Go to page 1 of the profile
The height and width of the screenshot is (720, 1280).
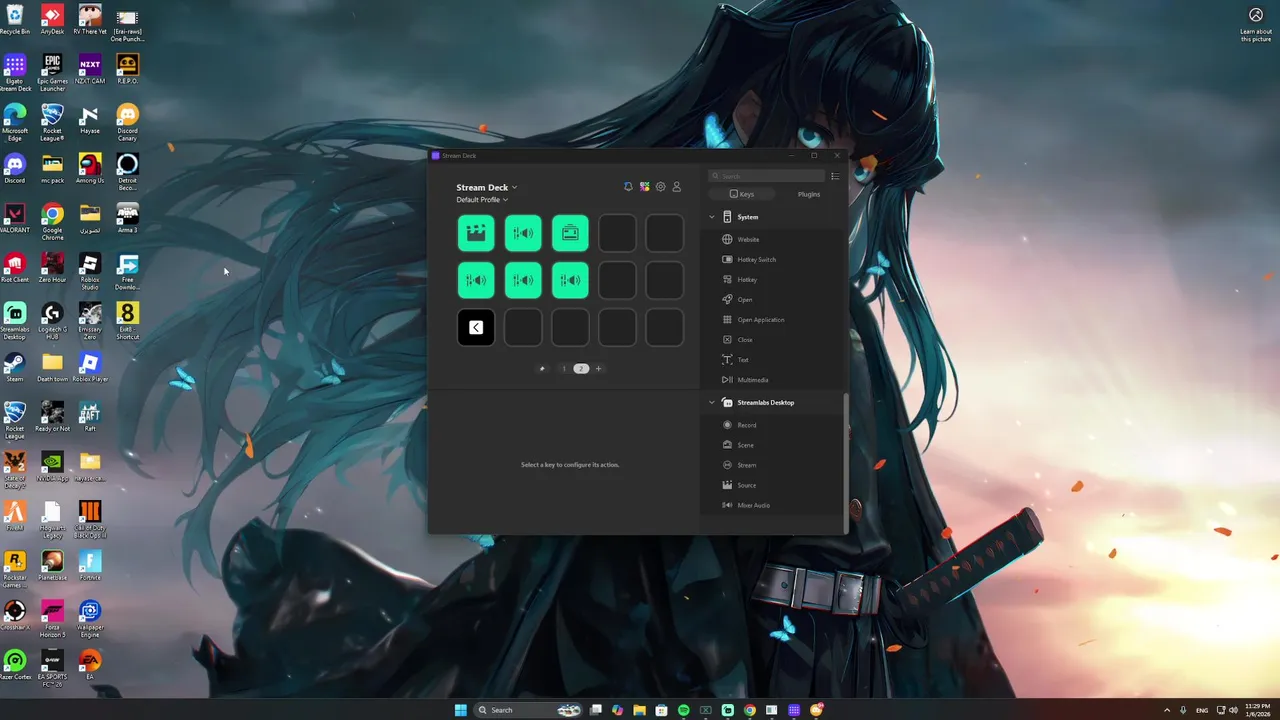pyautogui.click(x=564, y=368)
